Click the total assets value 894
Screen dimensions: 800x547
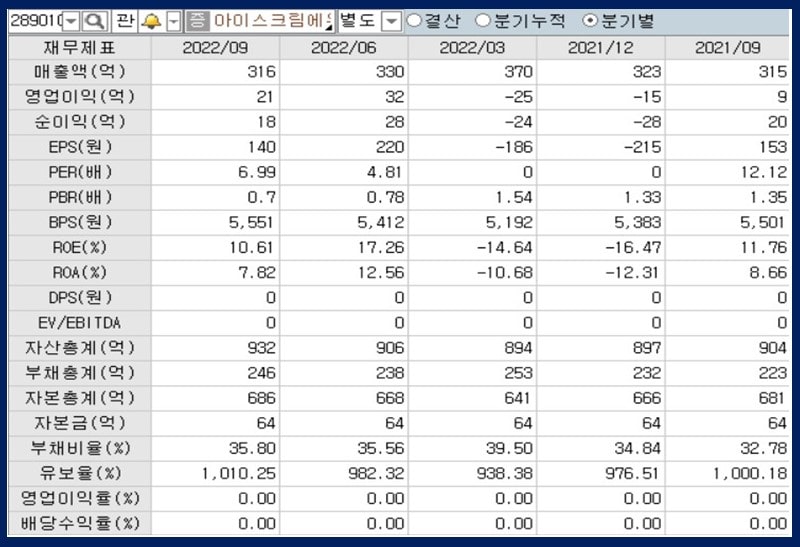519,348
